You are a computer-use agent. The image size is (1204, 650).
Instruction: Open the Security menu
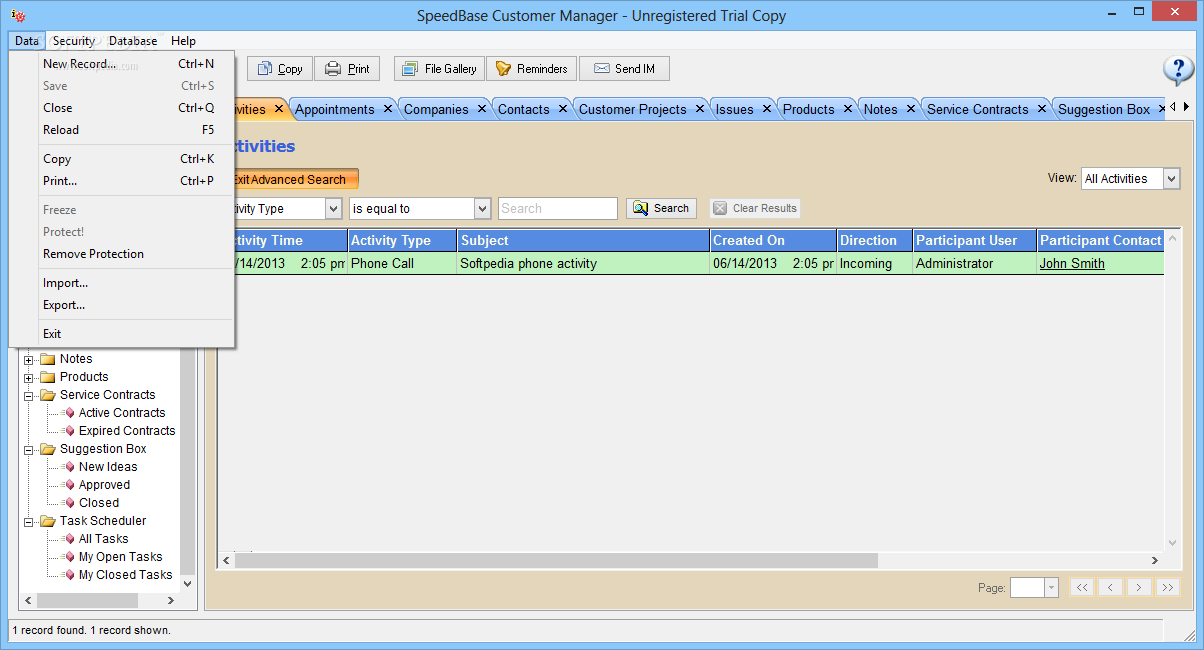coord(74,41)
